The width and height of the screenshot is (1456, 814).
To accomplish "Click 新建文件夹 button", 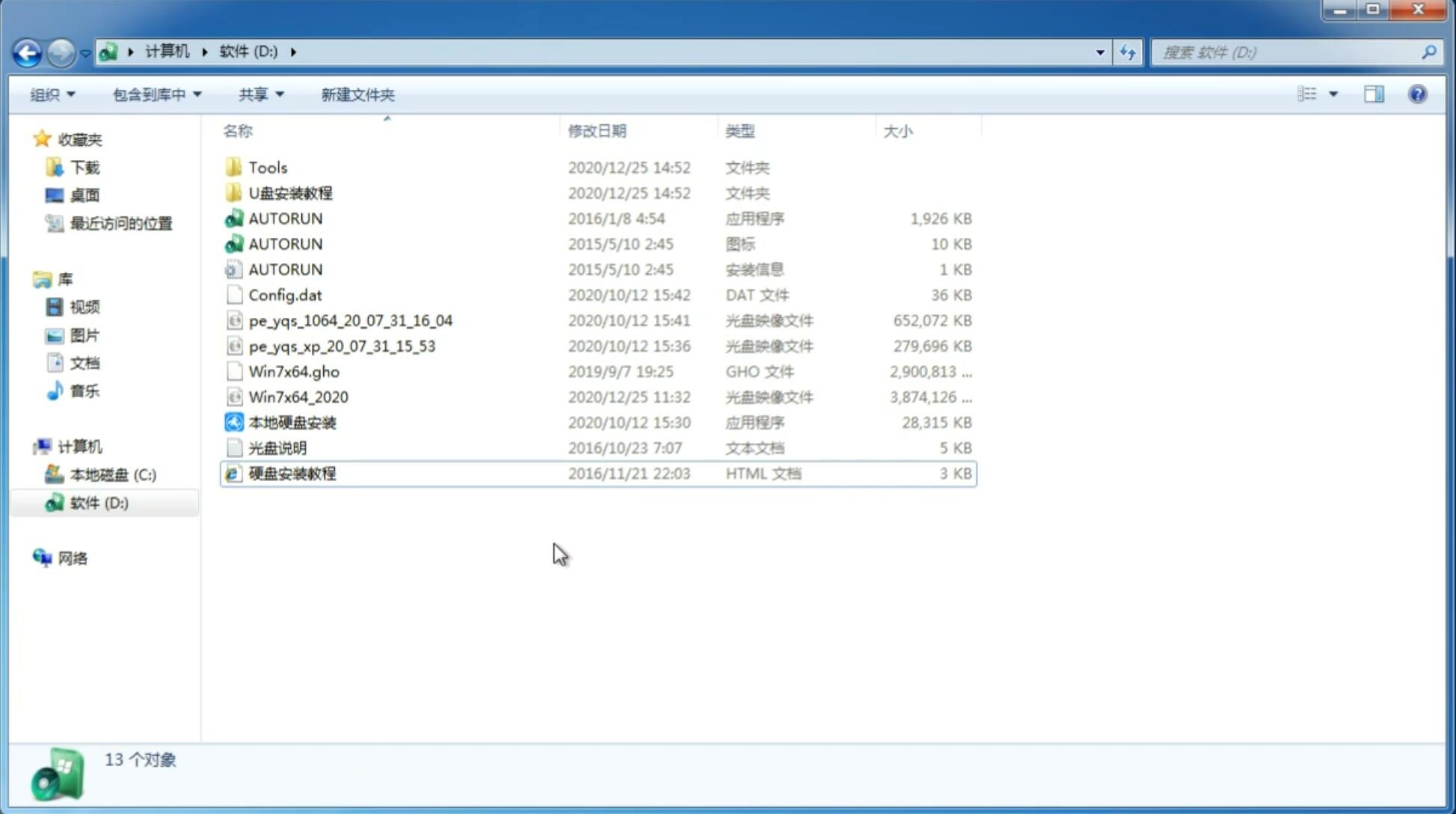I will [357, 93].
